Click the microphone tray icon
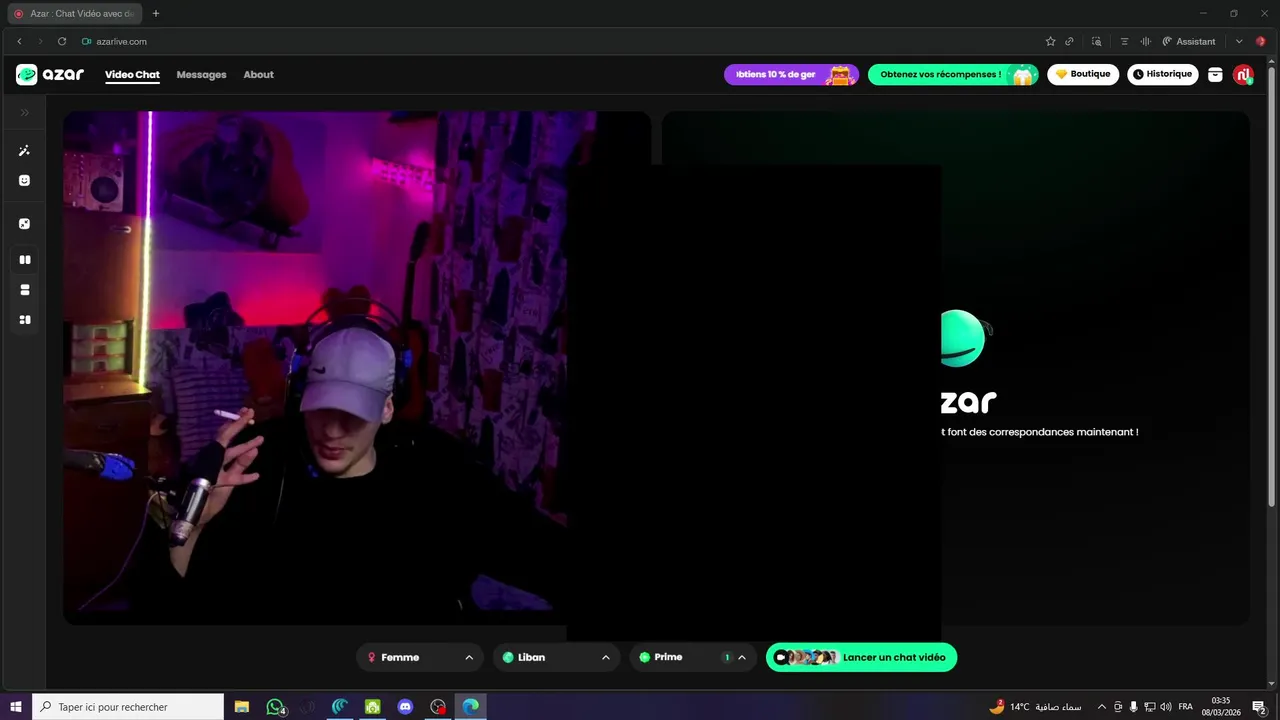The image size is (1280, 720). 1134,707
